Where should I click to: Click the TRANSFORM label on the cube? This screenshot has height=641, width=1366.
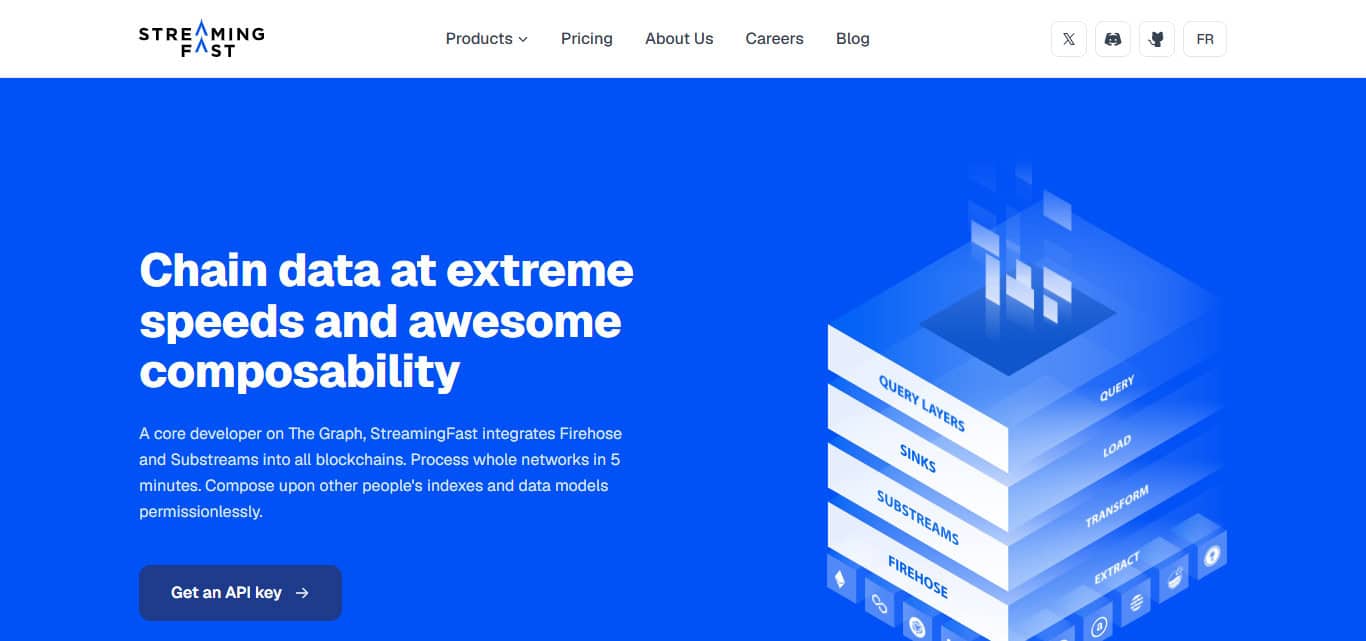tap(1117, 506)
